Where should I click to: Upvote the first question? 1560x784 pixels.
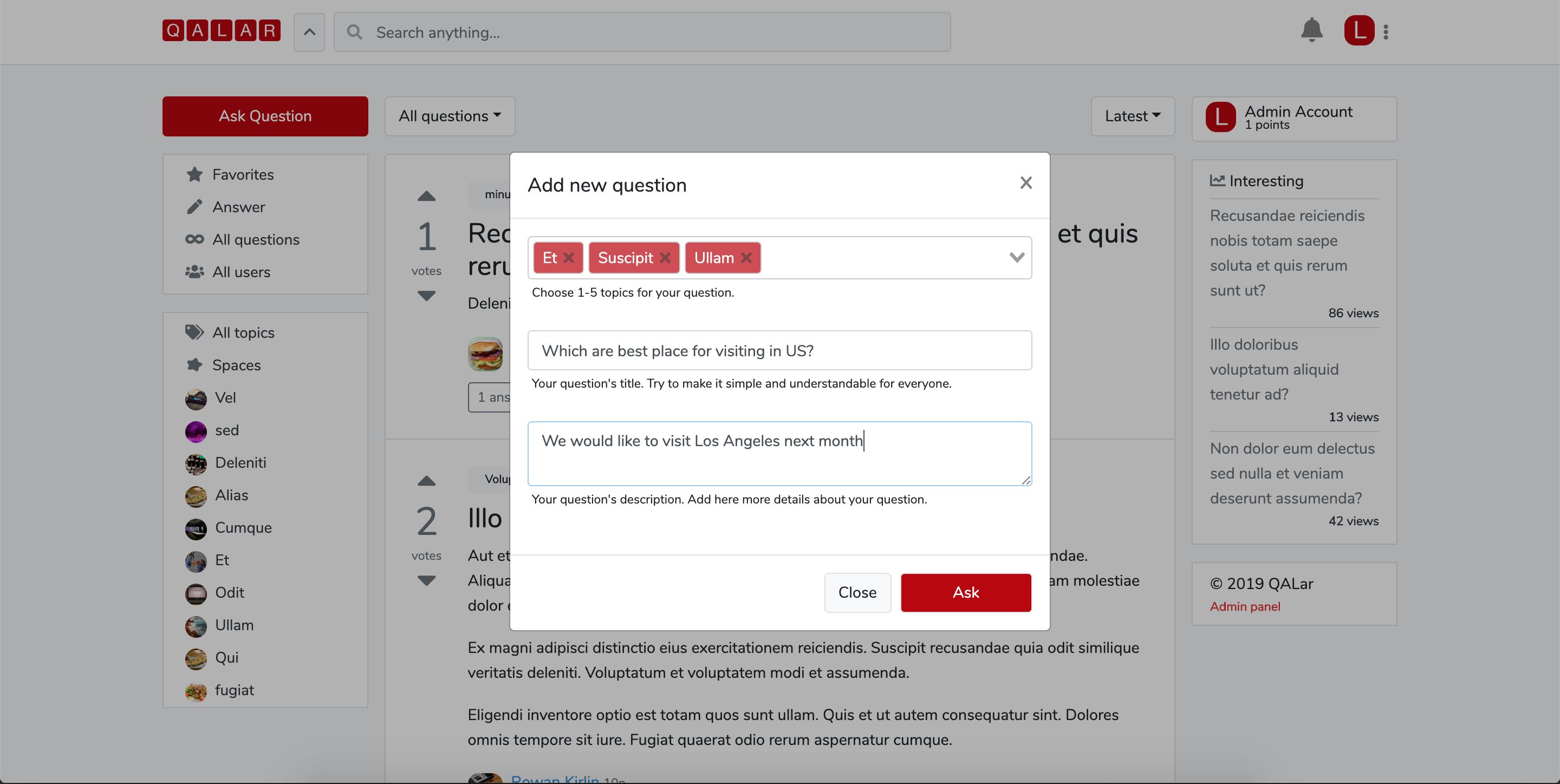coord(426,196)
